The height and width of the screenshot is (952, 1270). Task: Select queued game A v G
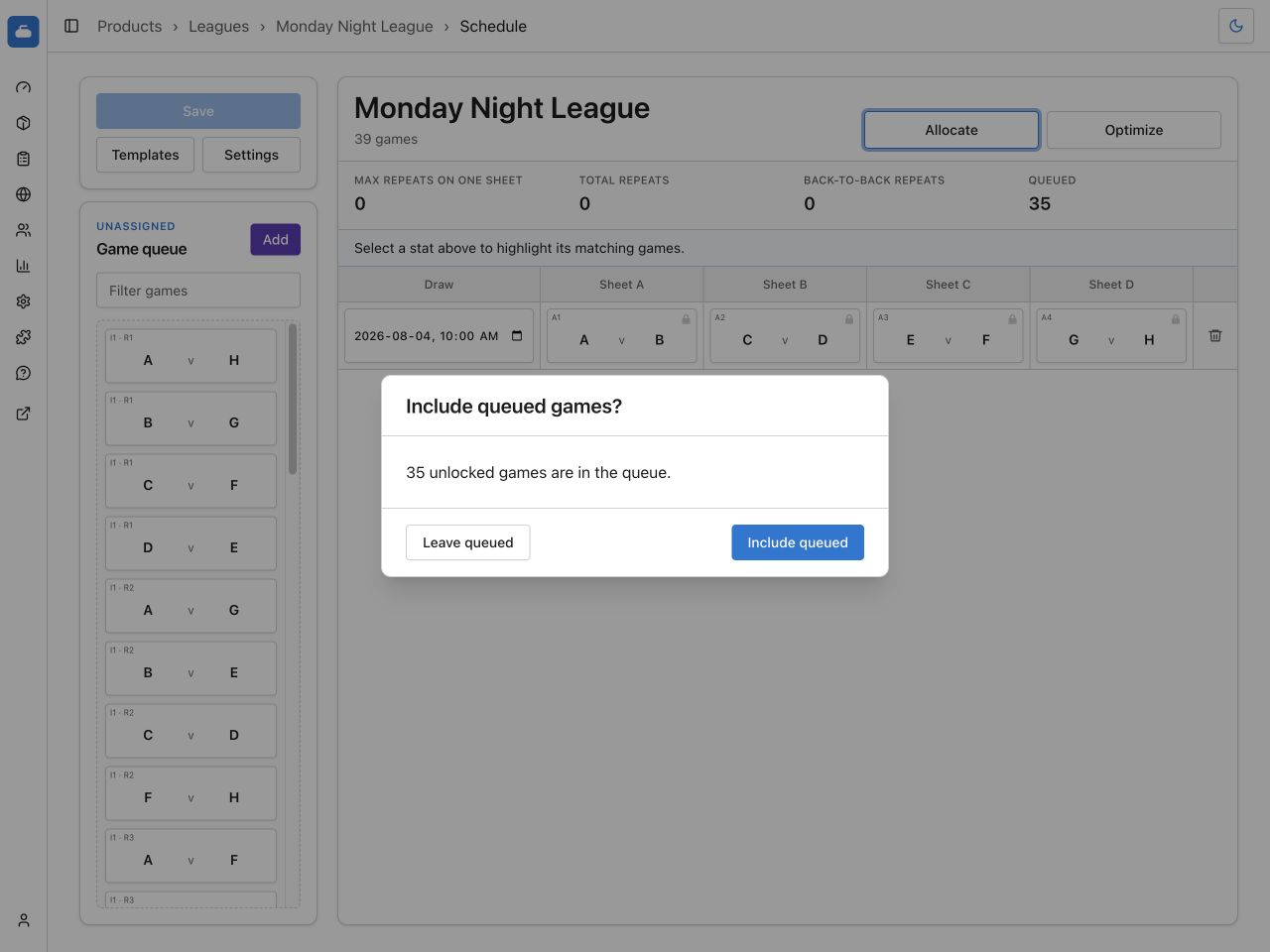pos(190,606)
